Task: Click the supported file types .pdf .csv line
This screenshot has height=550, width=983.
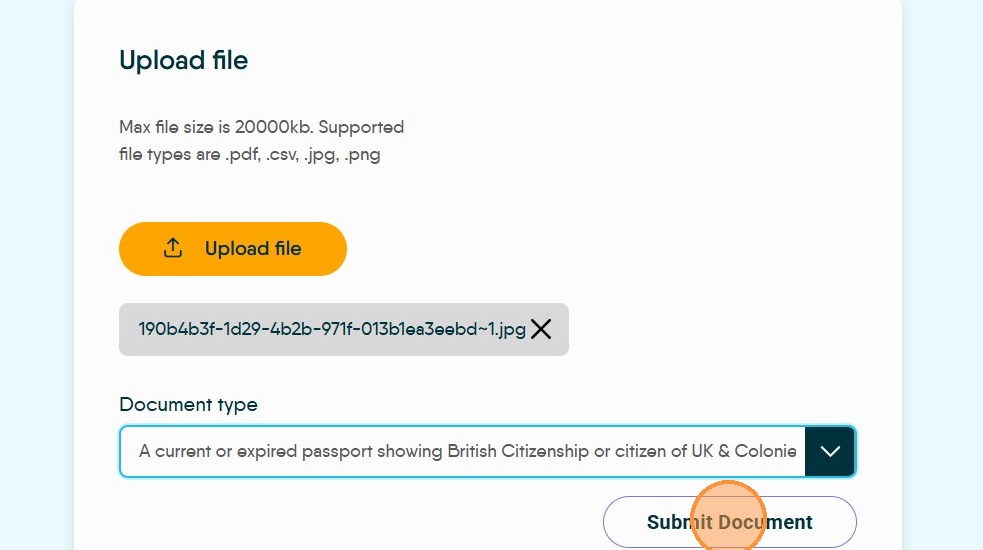Action: (x=249, y=155)
